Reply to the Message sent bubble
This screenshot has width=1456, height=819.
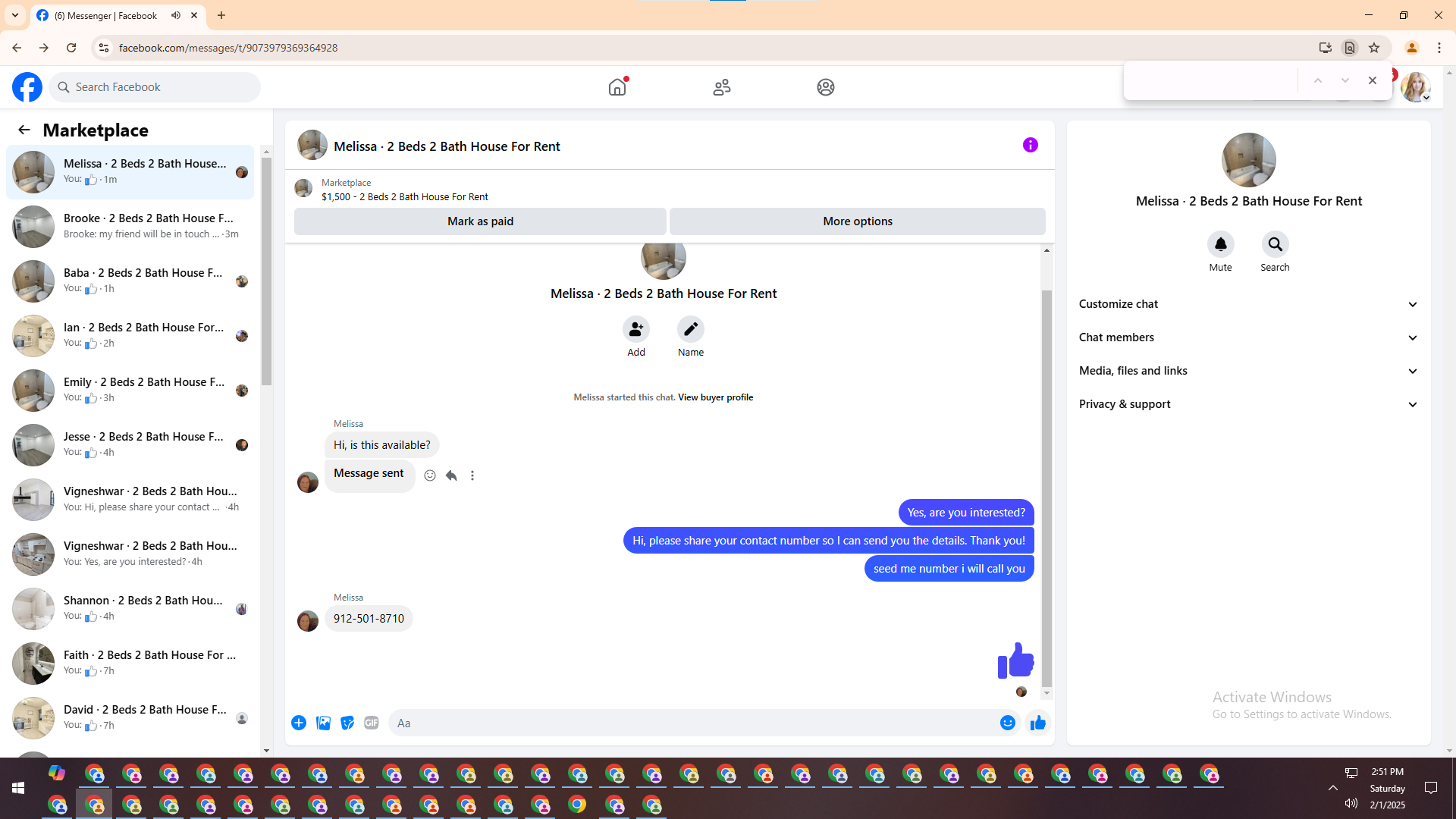tap(451, 475)
